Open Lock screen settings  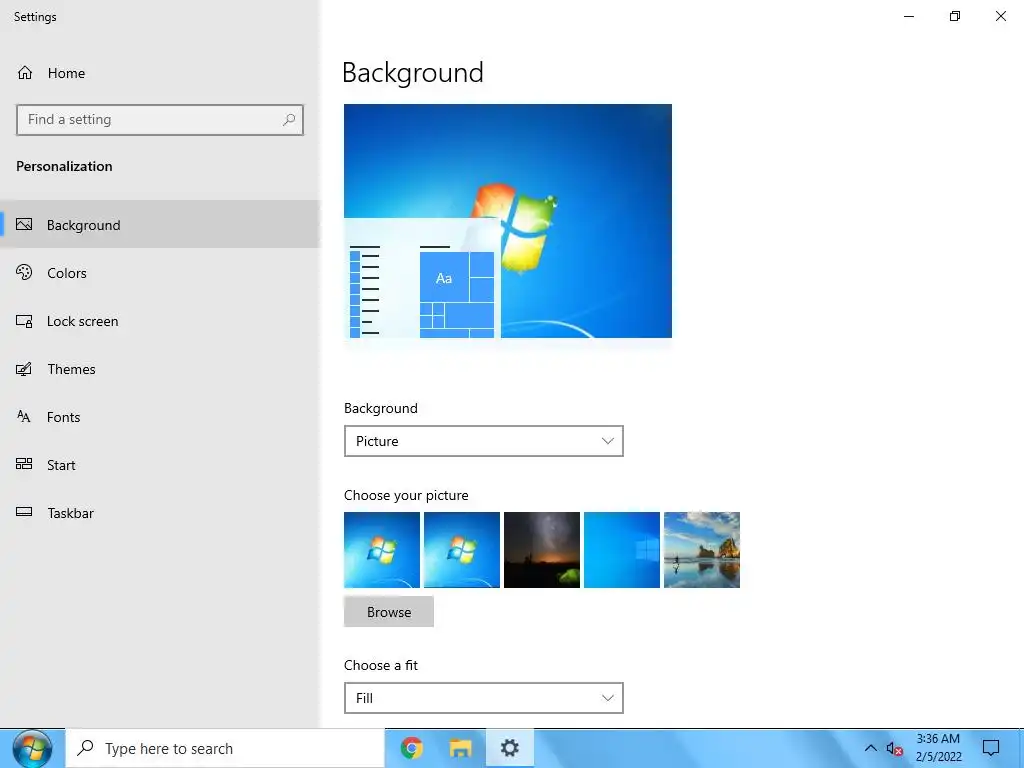tap(160, 321)
